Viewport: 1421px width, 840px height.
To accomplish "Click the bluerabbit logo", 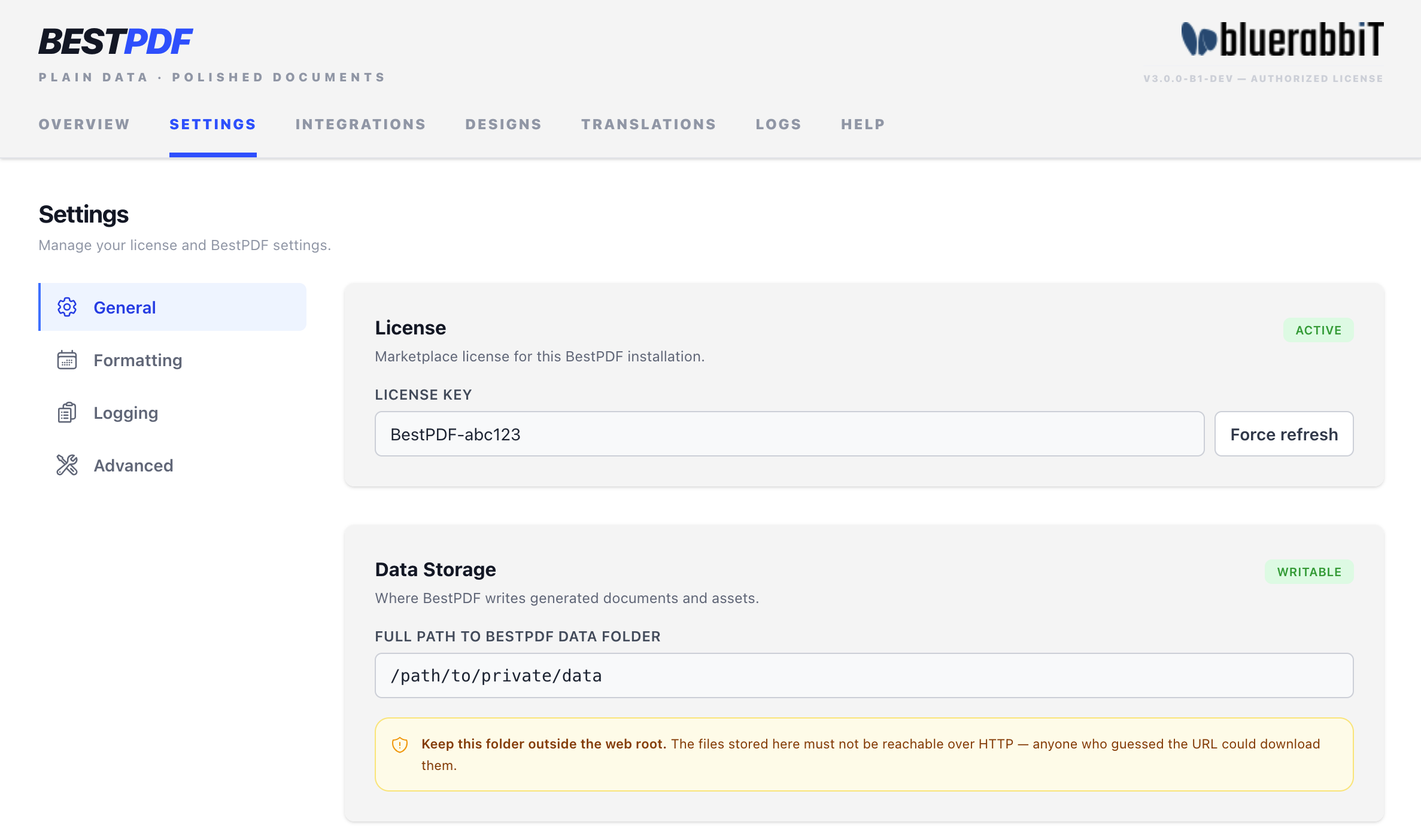I will (1282, 39).
